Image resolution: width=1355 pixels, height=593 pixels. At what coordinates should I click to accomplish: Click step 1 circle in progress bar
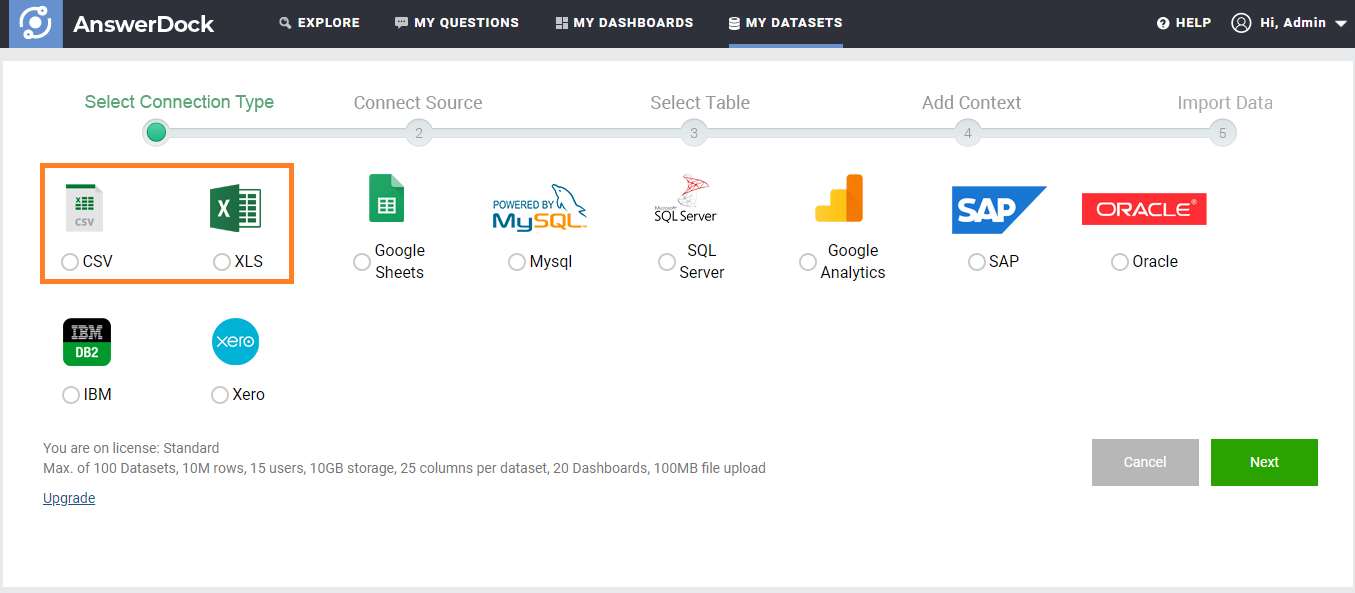pos(156,132)
